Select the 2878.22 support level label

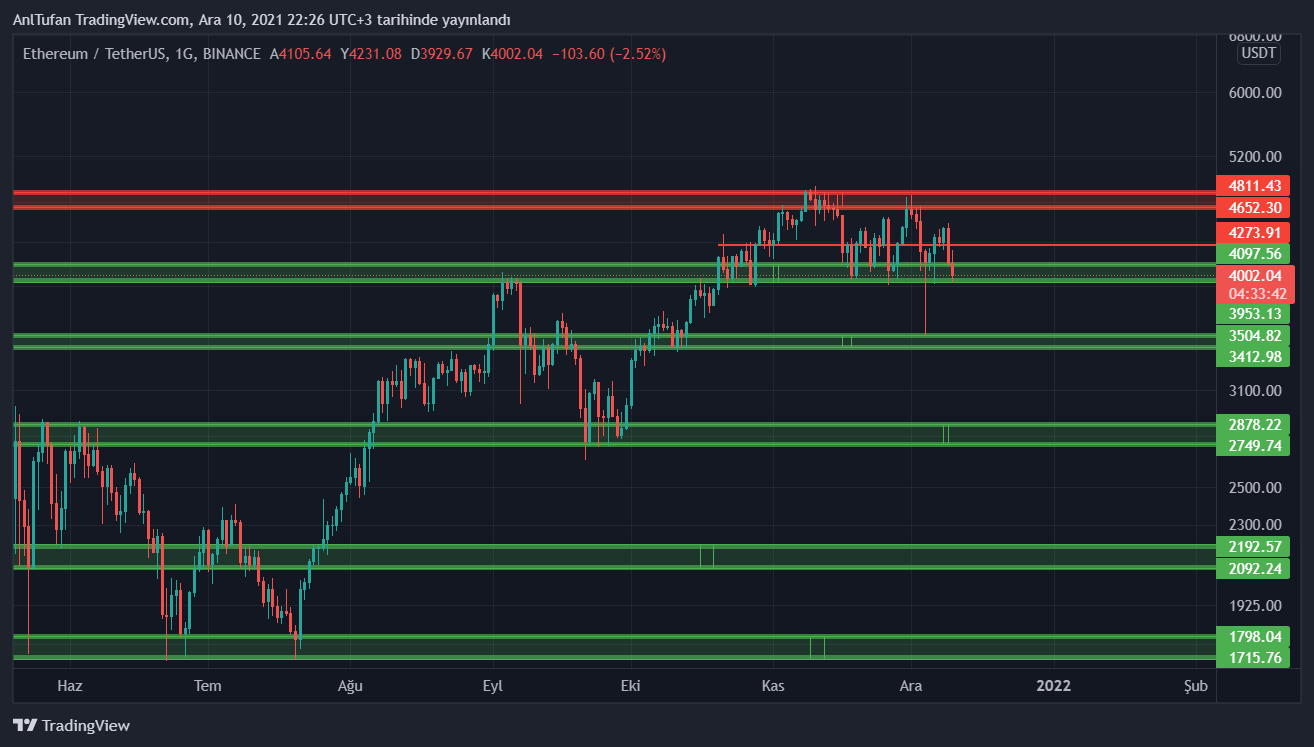coord(1254,425)
